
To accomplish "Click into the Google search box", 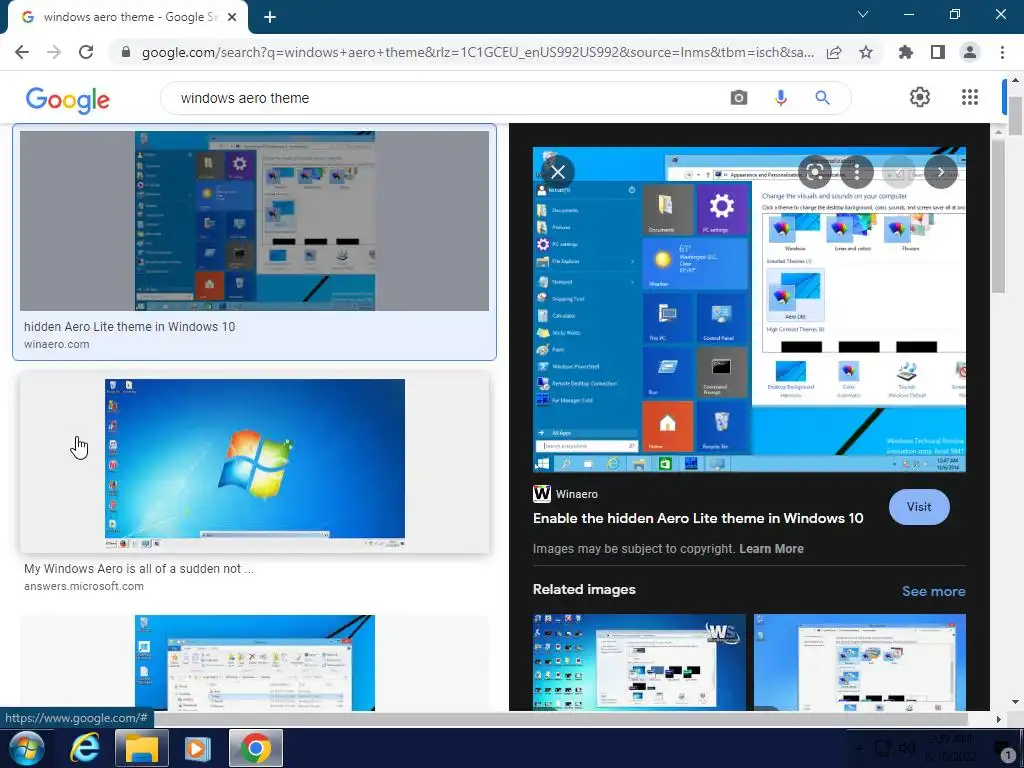I will (444, 98).
